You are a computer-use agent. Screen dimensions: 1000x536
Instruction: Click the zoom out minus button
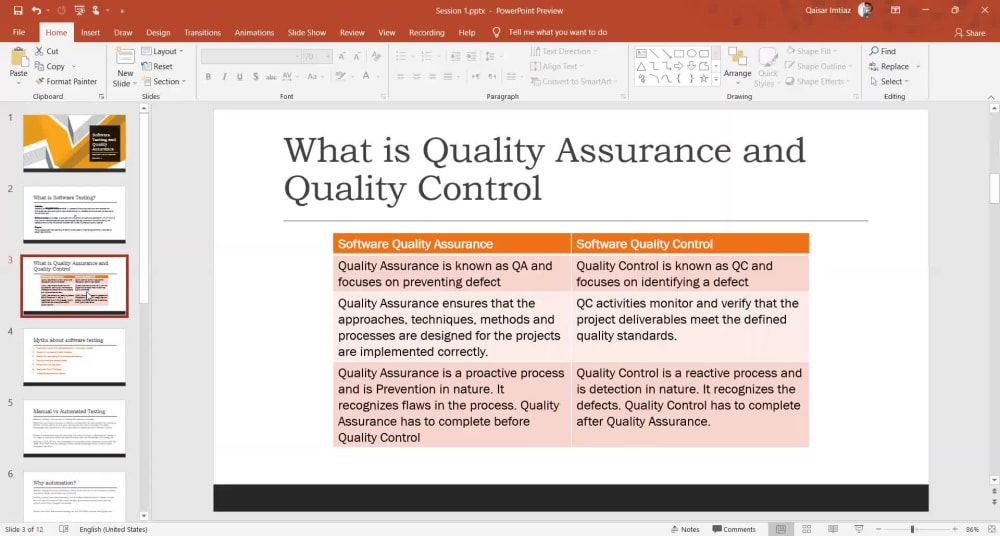(878, 529)
